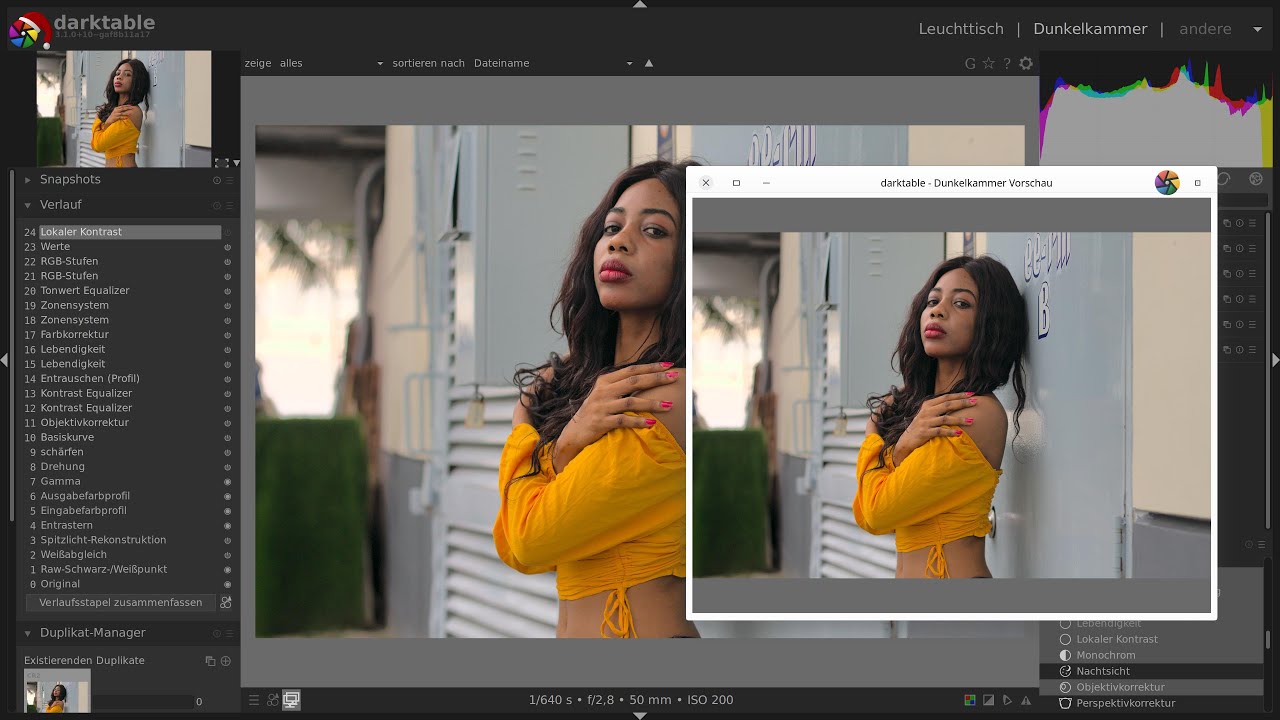Screen dimensions: 1280x720
Task: Open the Verlauf panel presets menu icon
Action: pos(229,205)
